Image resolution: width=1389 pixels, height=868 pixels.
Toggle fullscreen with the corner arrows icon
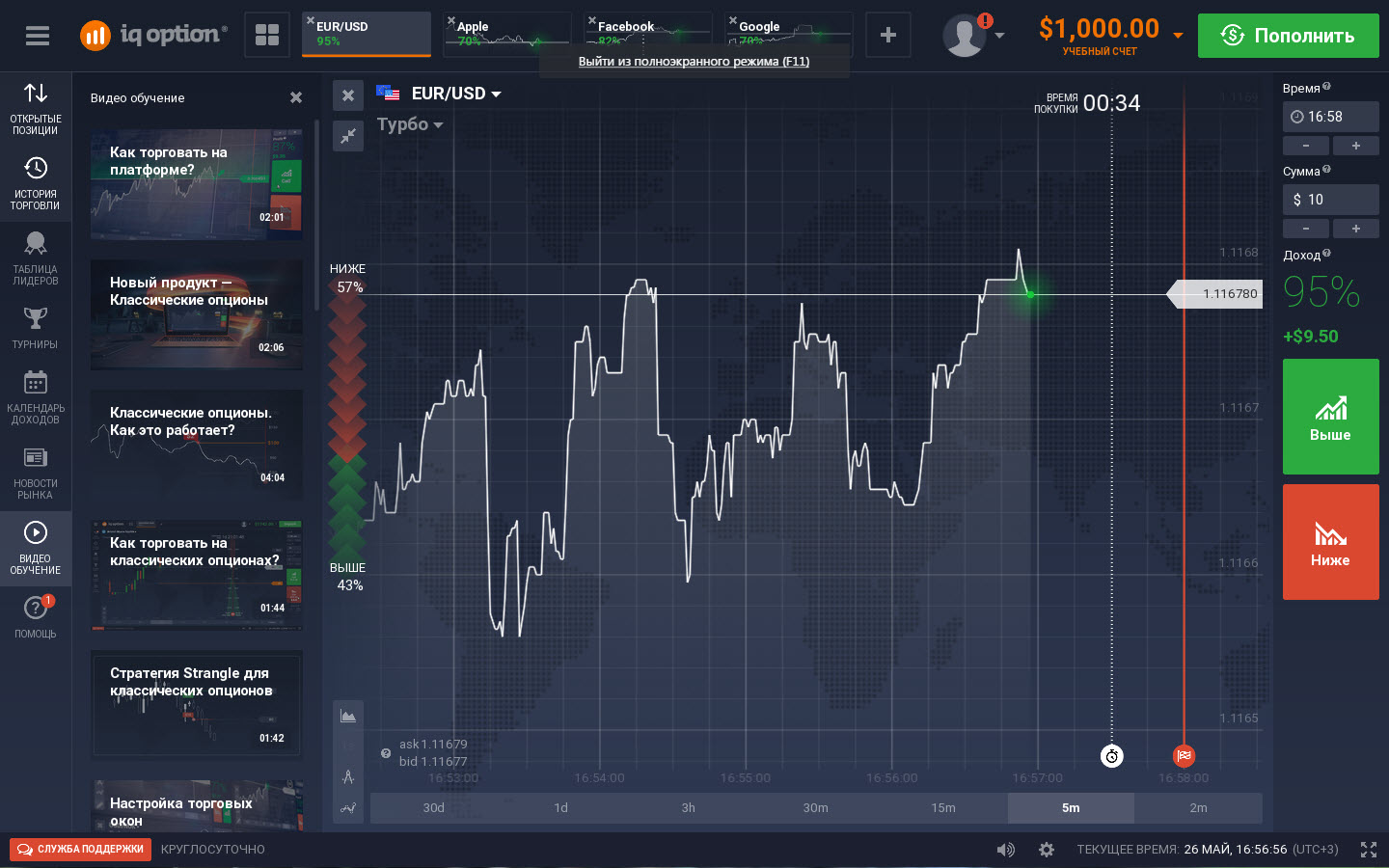point(1369,850)
